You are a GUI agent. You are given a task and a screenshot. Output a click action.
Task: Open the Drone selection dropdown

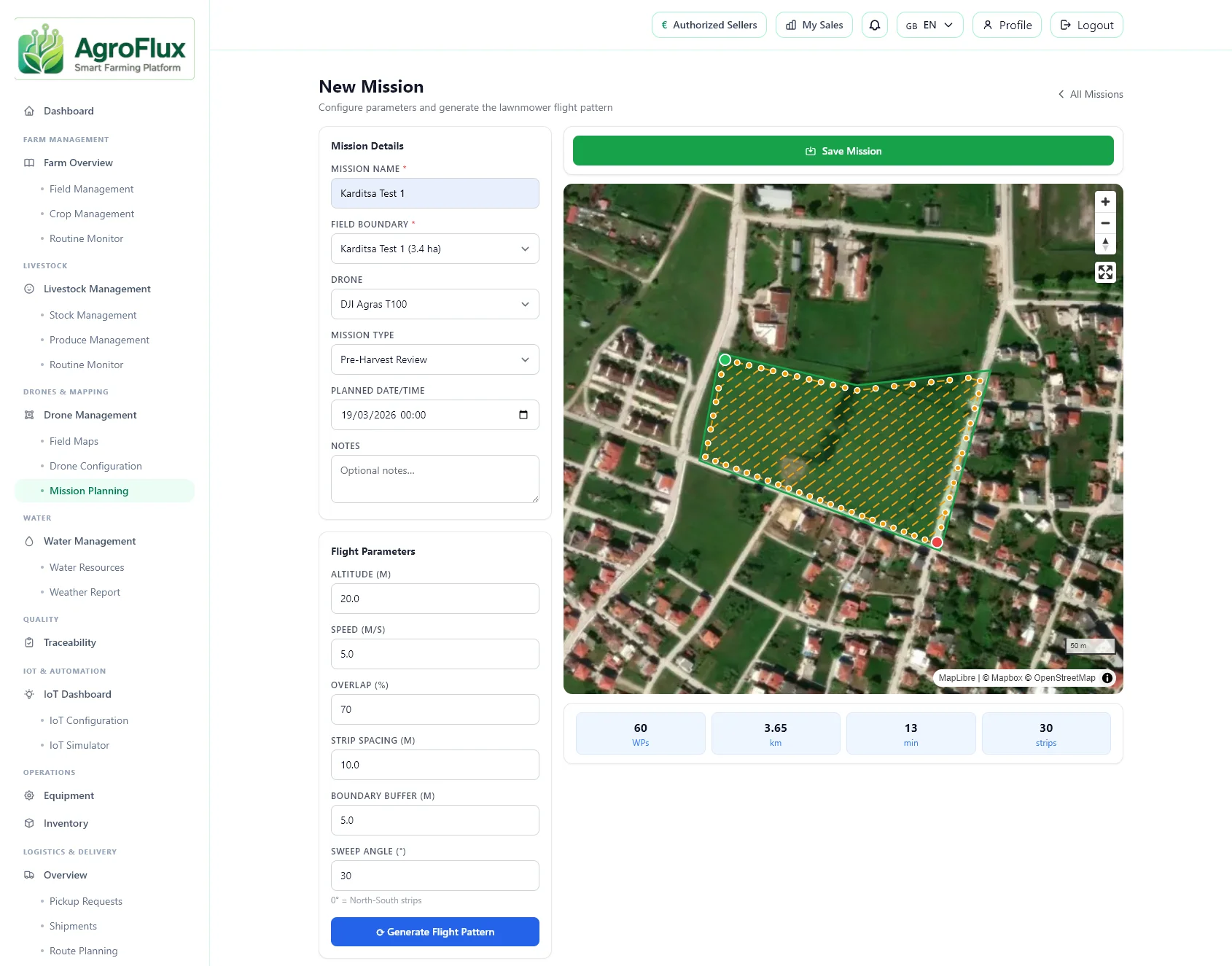pyautogui.click(x=435, y=304)
